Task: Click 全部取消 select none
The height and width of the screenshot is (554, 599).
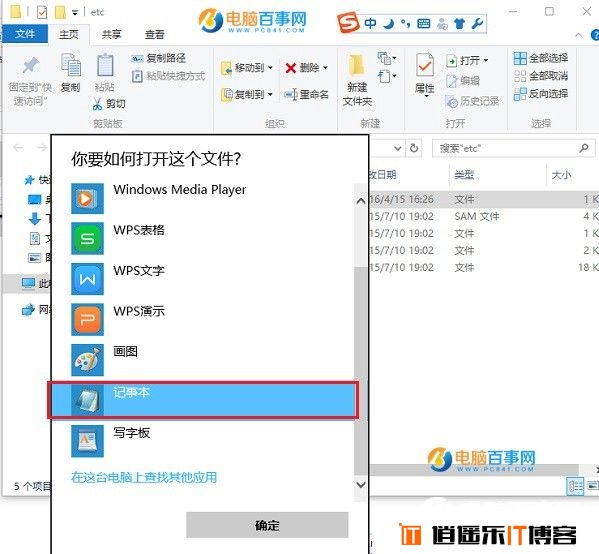Action: (541, 76)
